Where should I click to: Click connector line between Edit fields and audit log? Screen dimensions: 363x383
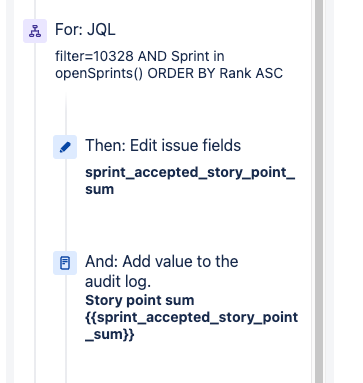[66, 205]
